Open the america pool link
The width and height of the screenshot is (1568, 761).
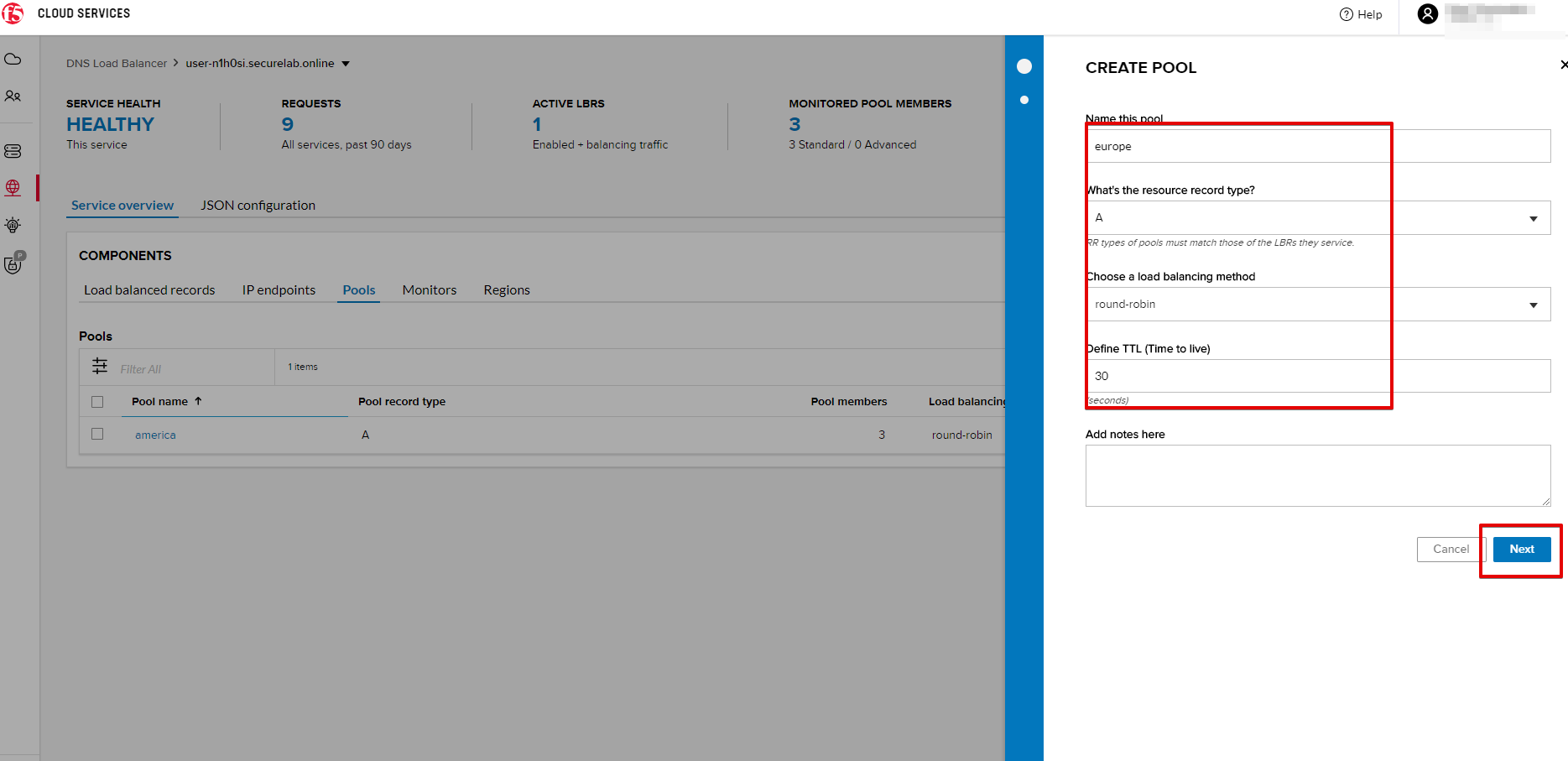tap(155, 435)
